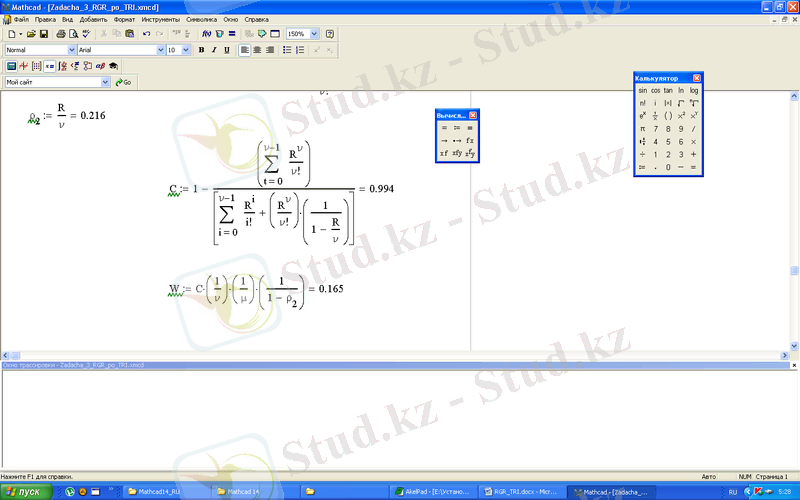Image resolution: width=800 pixels, height=500 pixels.
Task: Save the worksheet with floppy disk icon
Action: tap(44, 34)
